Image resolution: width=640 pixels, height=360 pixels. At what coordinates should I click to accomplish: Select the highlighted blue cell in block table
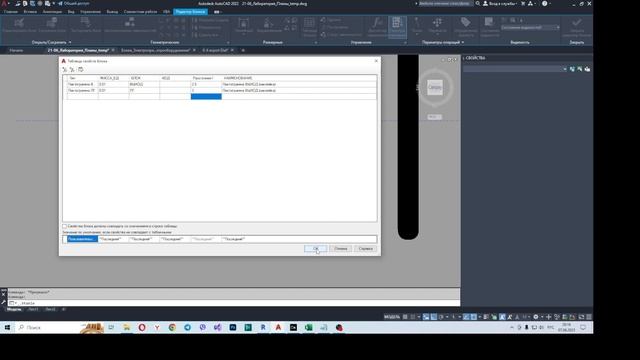coord(206,97)
